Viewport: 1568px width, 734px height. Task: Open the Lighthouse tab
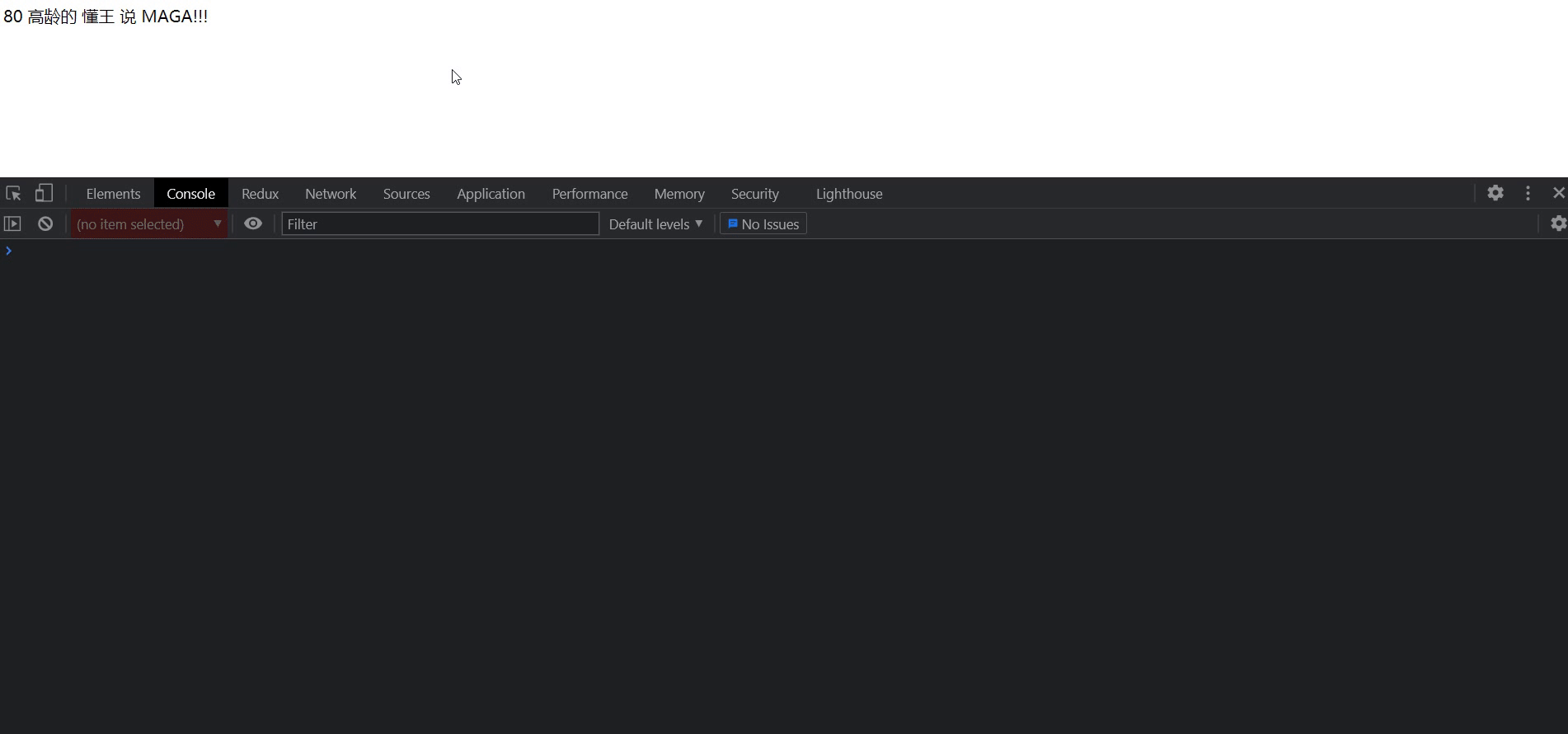tap(849, 194)
